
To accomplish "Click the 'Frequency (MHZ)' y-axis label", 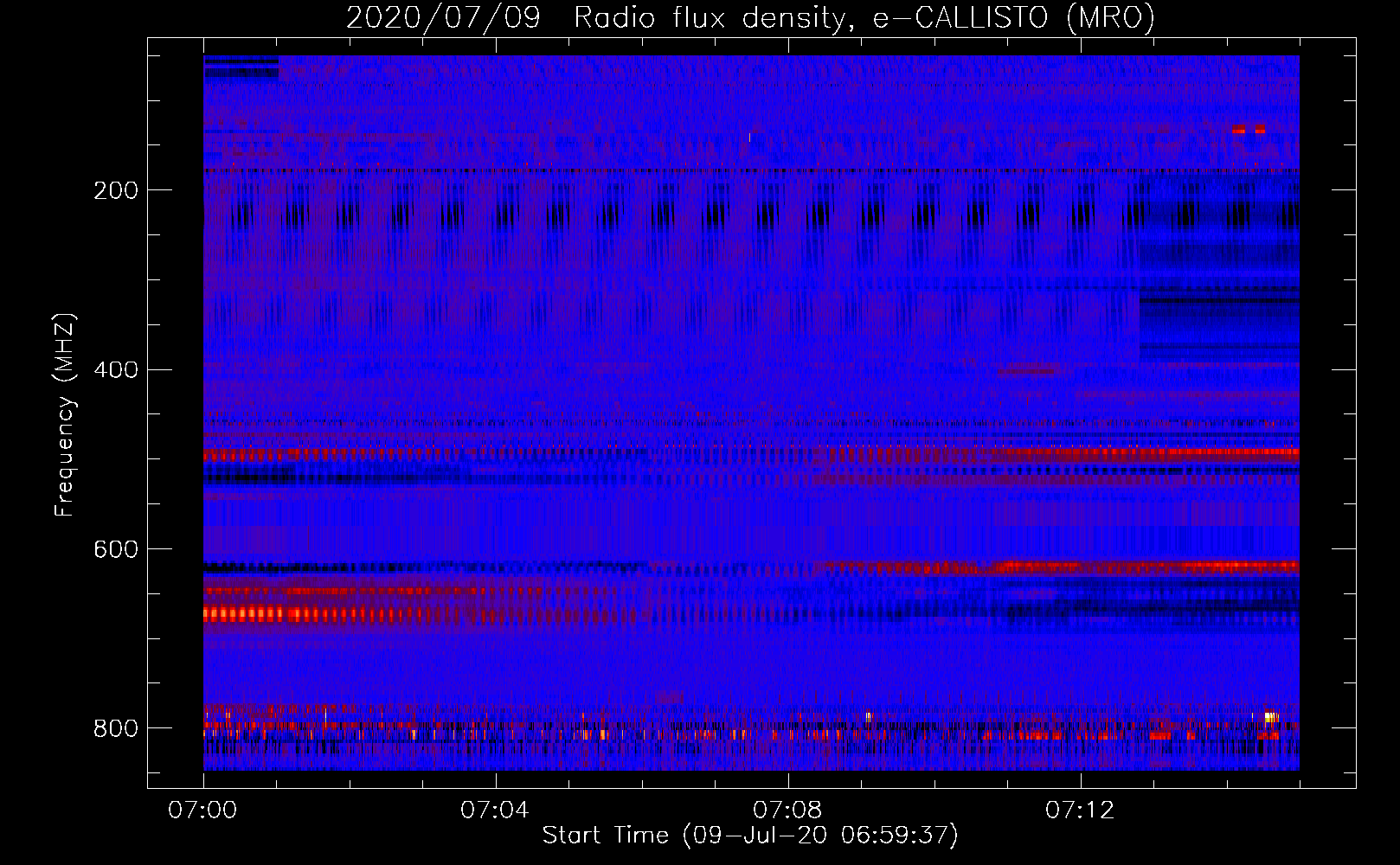I will (x=65, y=415).
